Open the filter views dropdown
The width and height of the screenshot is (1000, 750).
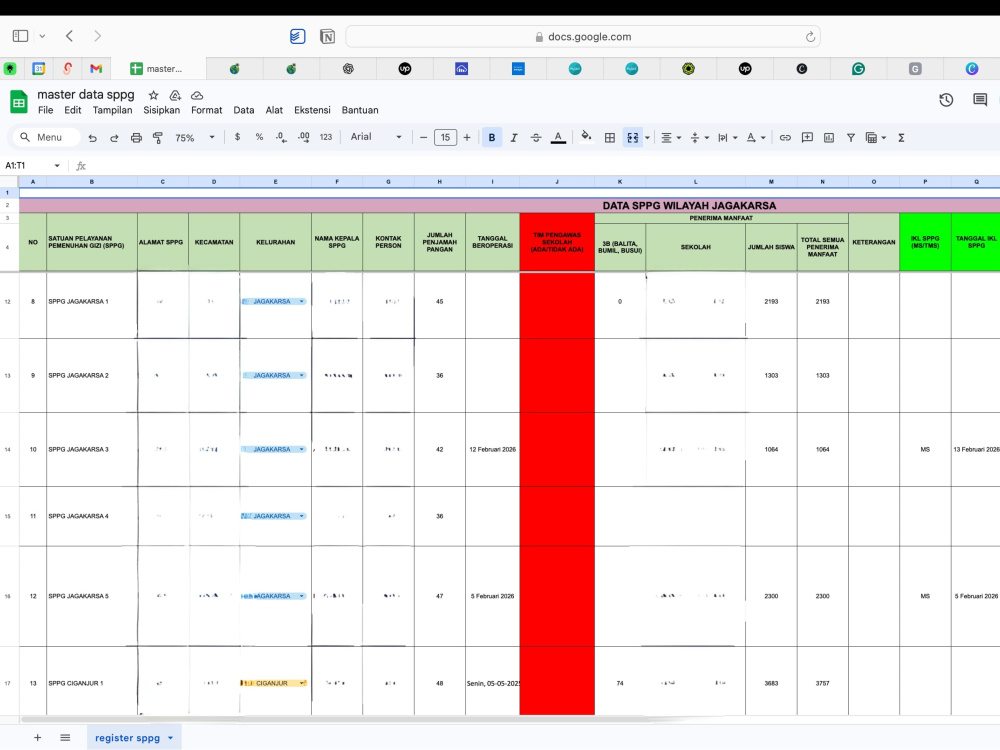[876, 138]
